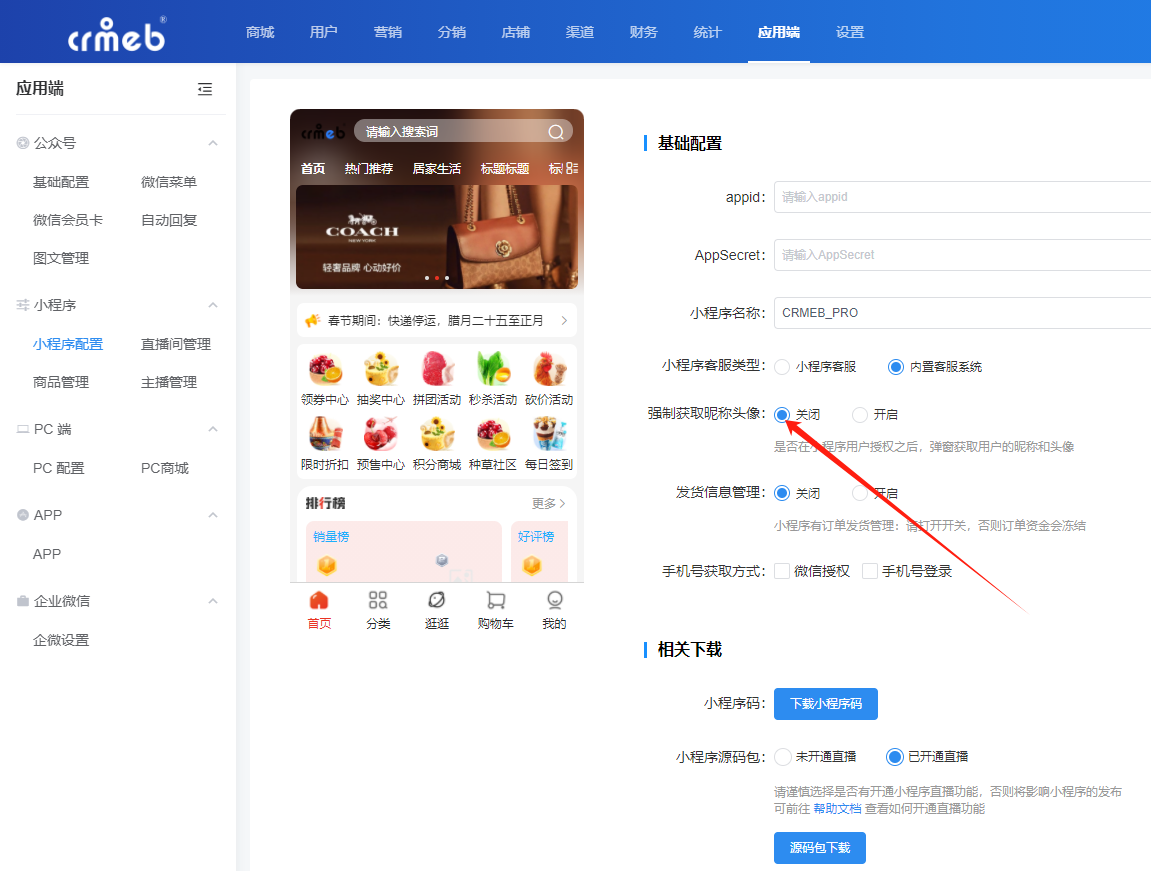Collapse the 公众号 sidebar section
This screenshot has height=871, width=1151.
click(213, 143)
